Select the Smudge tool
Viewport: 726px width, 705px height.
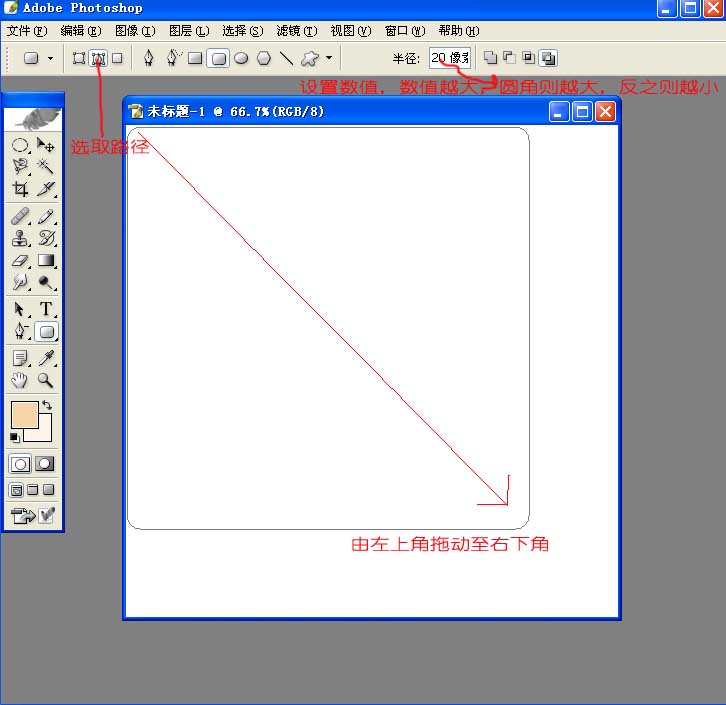20,282
